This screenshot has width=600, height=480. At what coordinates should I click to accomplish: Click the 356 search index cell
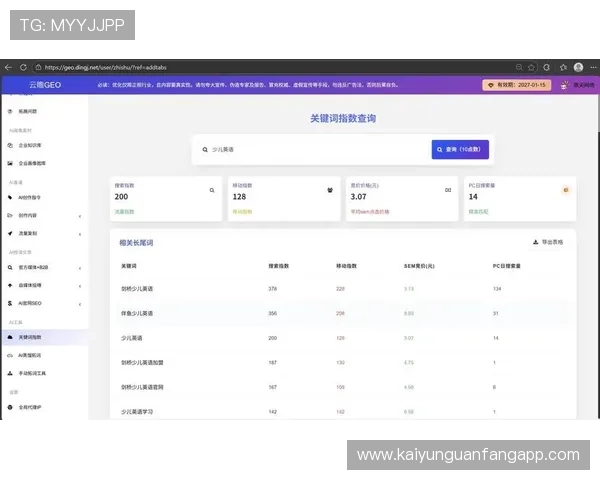pyautogui.click(x=272, y=313)
